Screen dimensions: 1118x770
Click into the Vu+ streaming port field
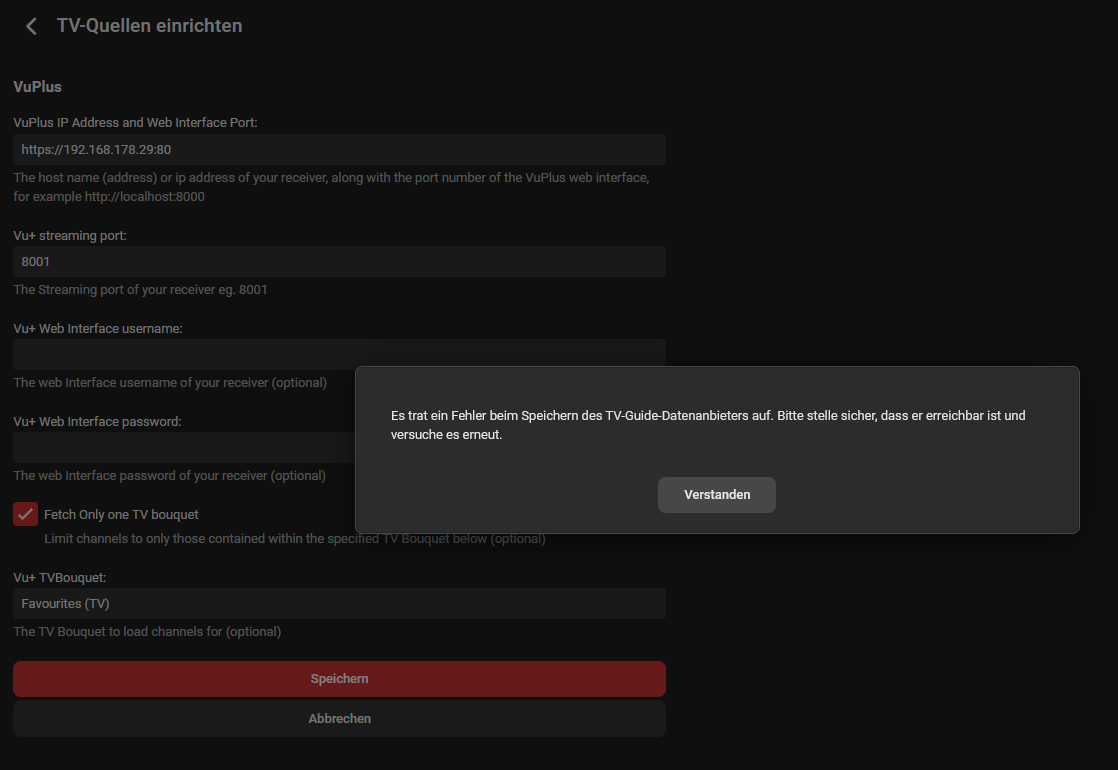click(339, 261)
